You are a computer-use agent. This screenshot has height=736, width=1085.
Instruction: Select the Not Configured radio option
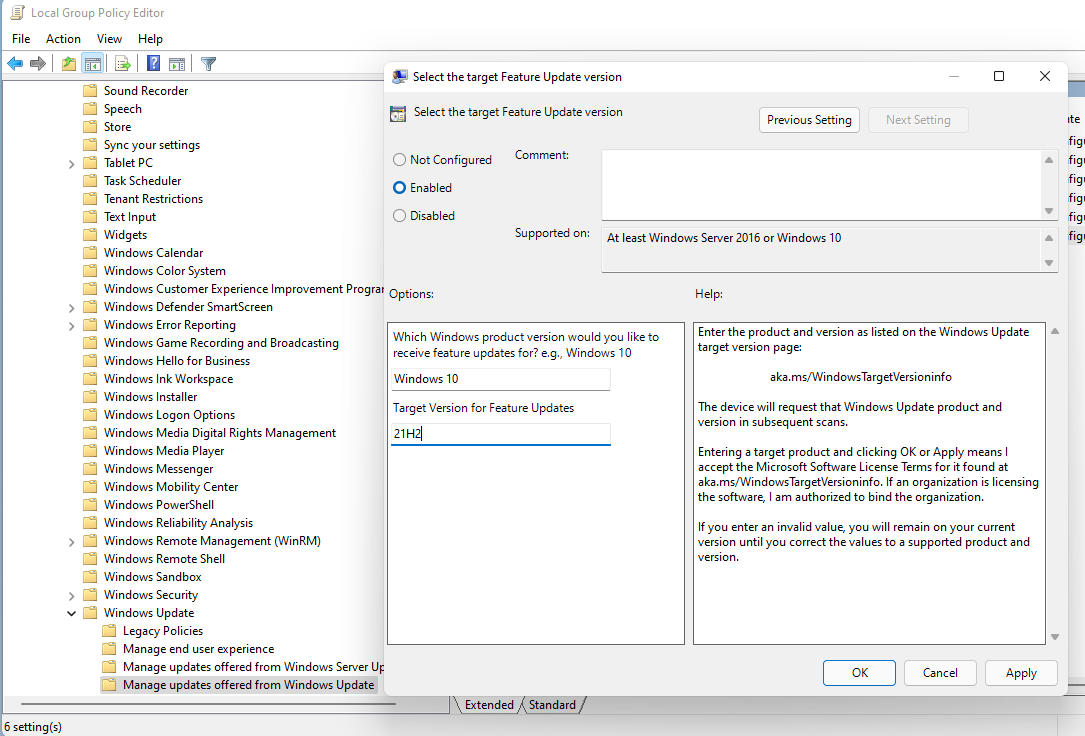[x=399, y=160]
